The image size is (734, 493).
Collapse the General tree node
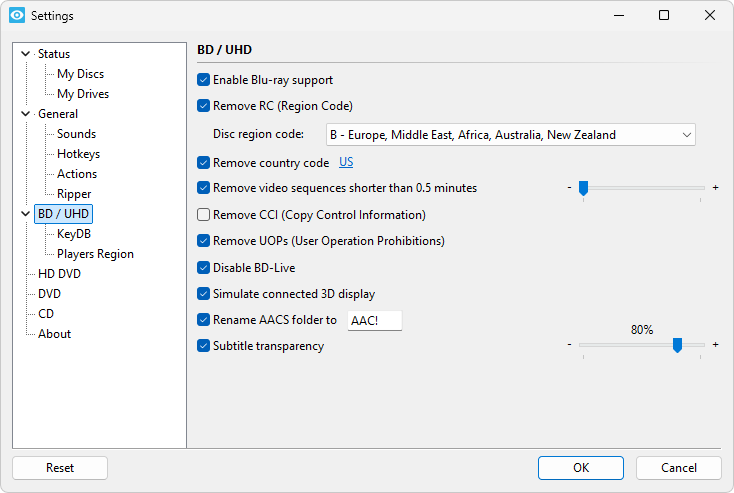click(x=26, y=114)
